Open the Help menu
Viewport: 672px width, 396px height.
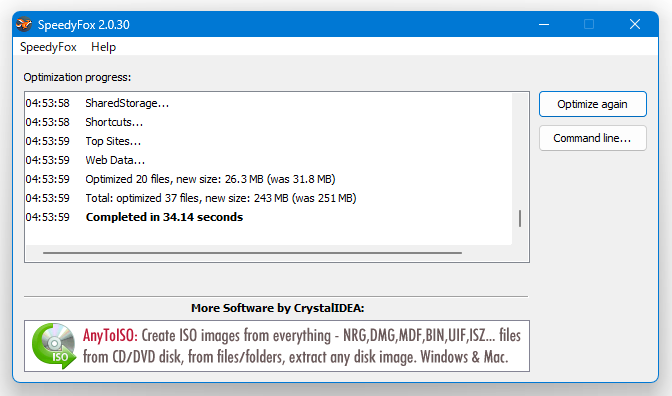(103, 47)
